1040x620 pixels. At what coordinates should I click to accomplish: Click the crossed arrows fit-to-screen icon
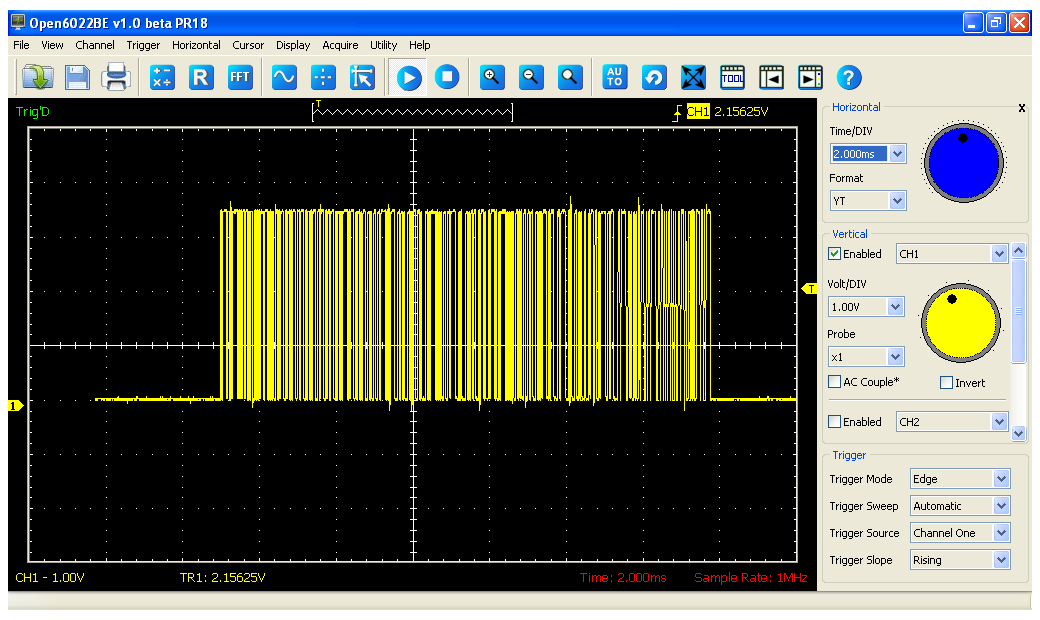pyautogui.click(x=693, y=78)
